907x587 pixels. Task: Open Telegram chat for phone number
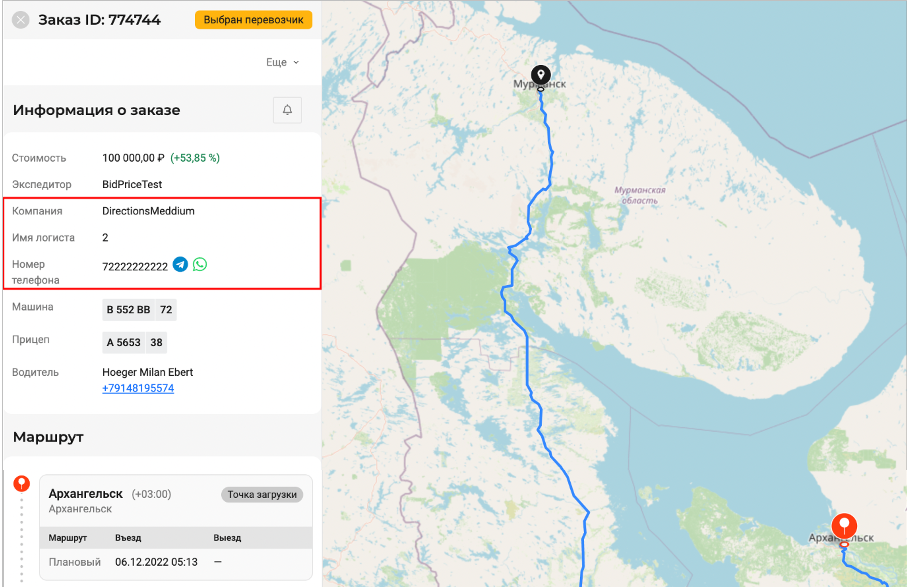[x=180, y=265]
